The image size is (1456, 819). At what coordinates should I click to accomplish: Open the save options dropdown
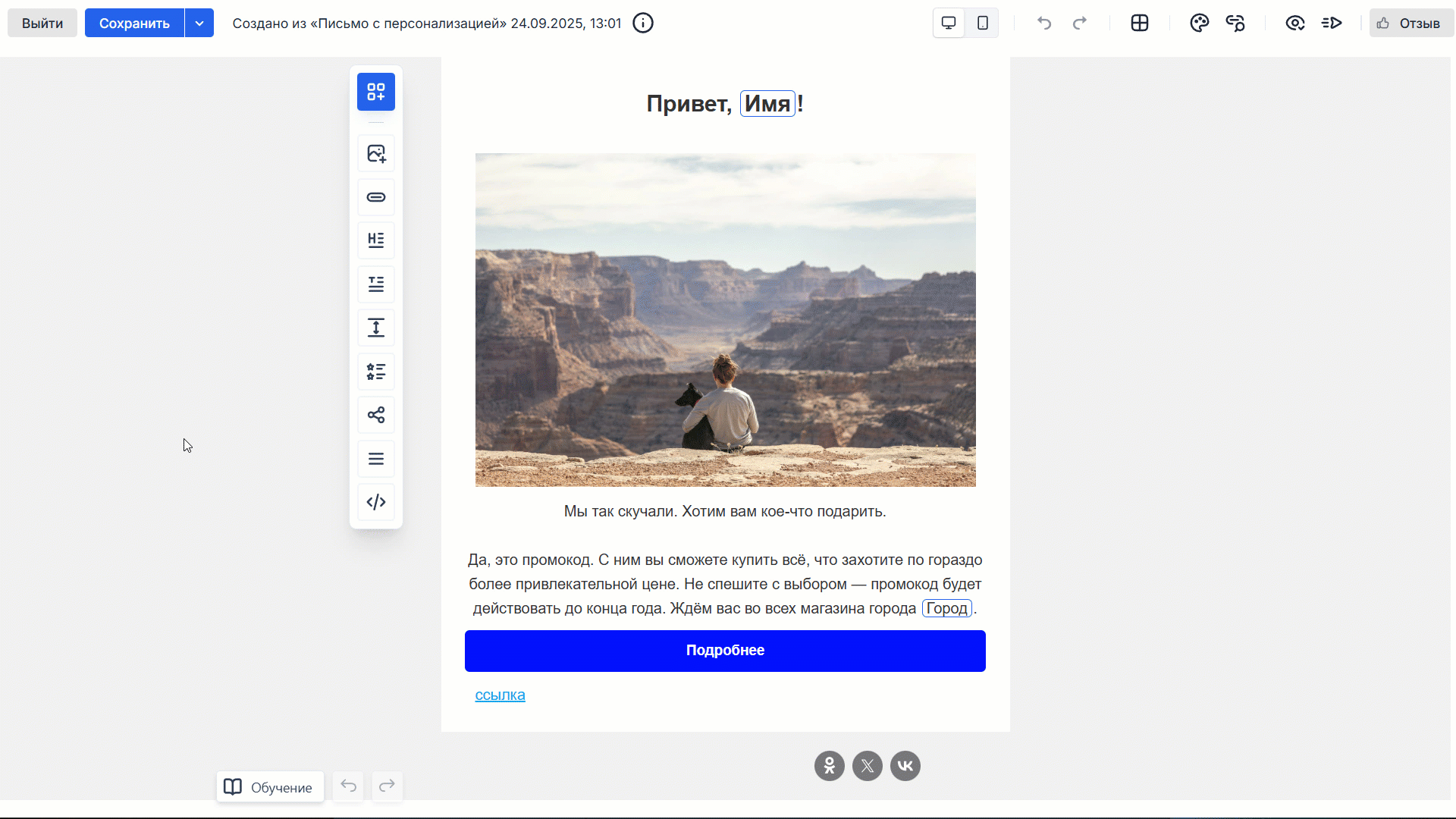pos(199,23)
